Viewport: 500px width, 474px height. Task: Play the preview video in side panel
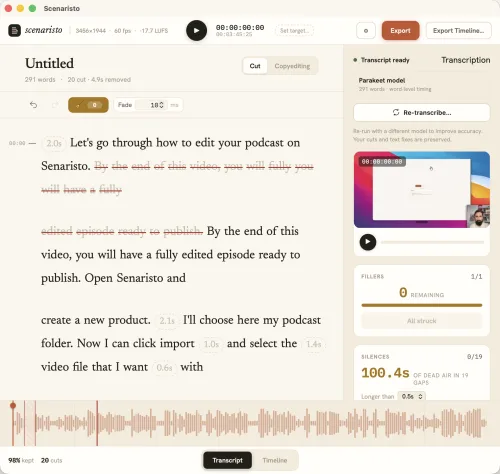[368, 242]
